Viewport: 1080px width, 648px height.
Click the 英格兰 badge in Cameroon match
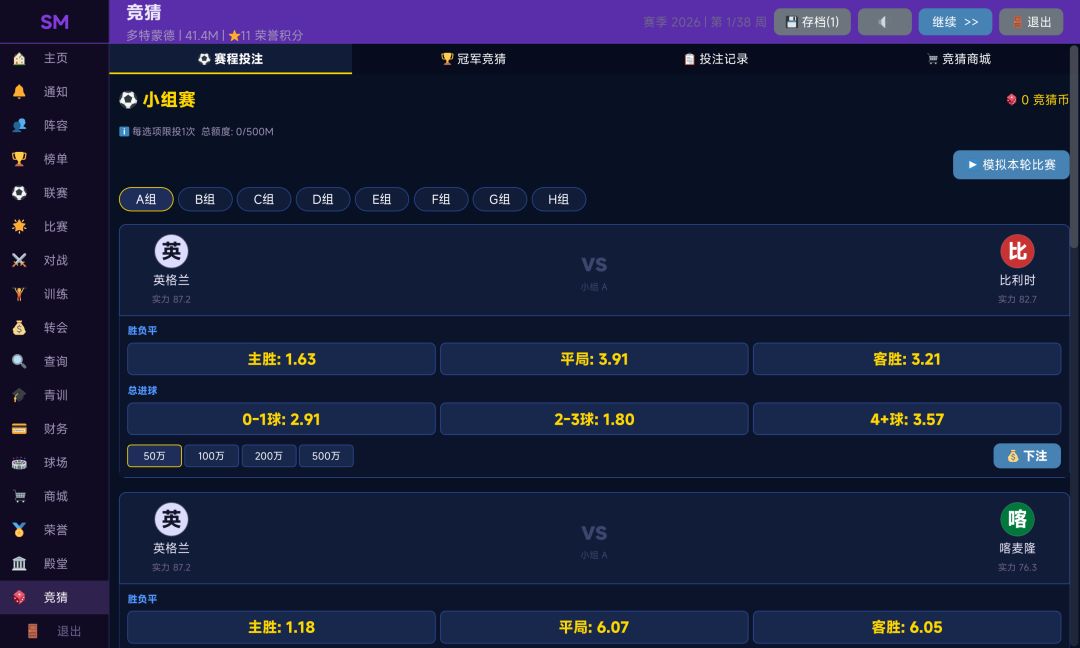click(172, 519)
